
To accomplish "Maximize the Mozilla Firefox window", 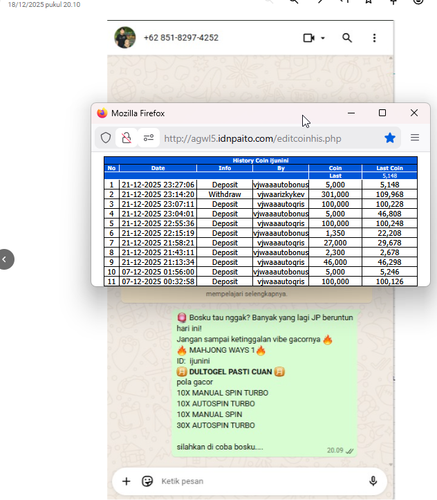I will tap(382, 113).
